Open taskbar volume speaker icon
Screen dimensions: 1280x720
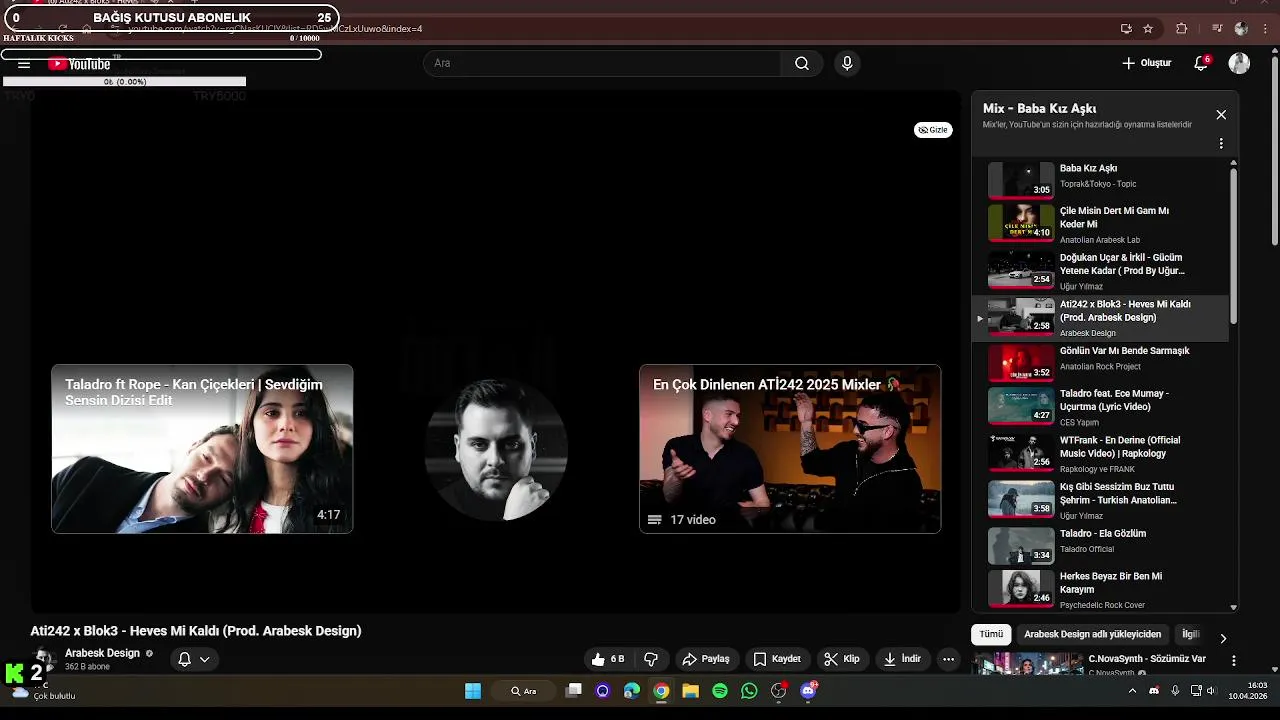pyautogui.click(x=1211, y=691)
